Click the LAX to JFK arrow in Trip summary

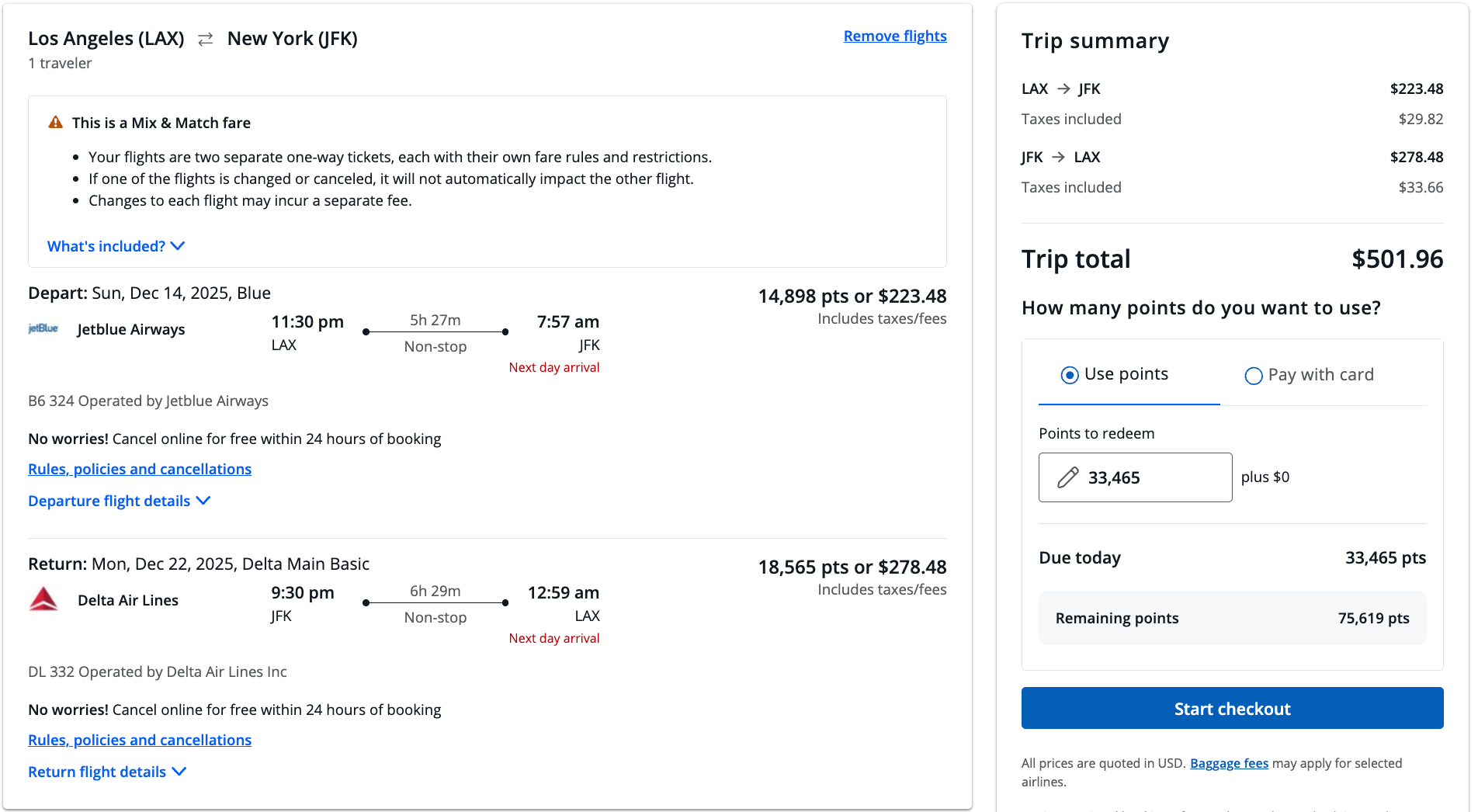(x=1063, y=88)
